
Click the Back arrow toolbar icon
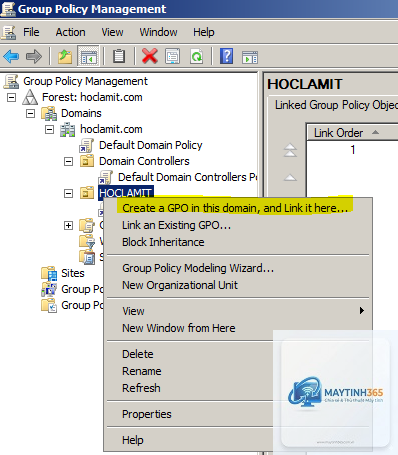pyautogui.click(x=11, y=56)
